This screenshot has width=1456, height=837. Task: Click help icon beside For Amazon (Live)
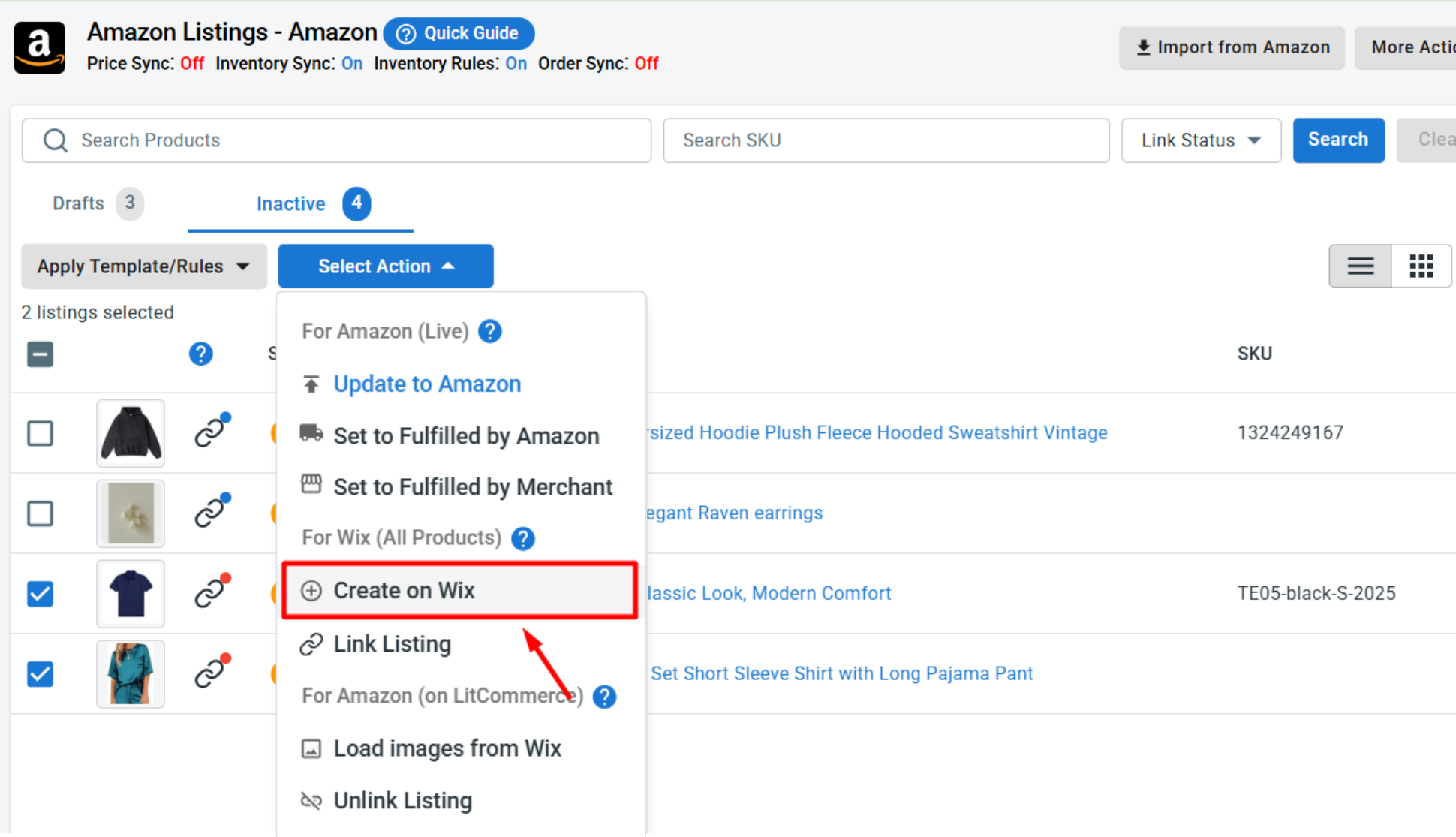490,331
